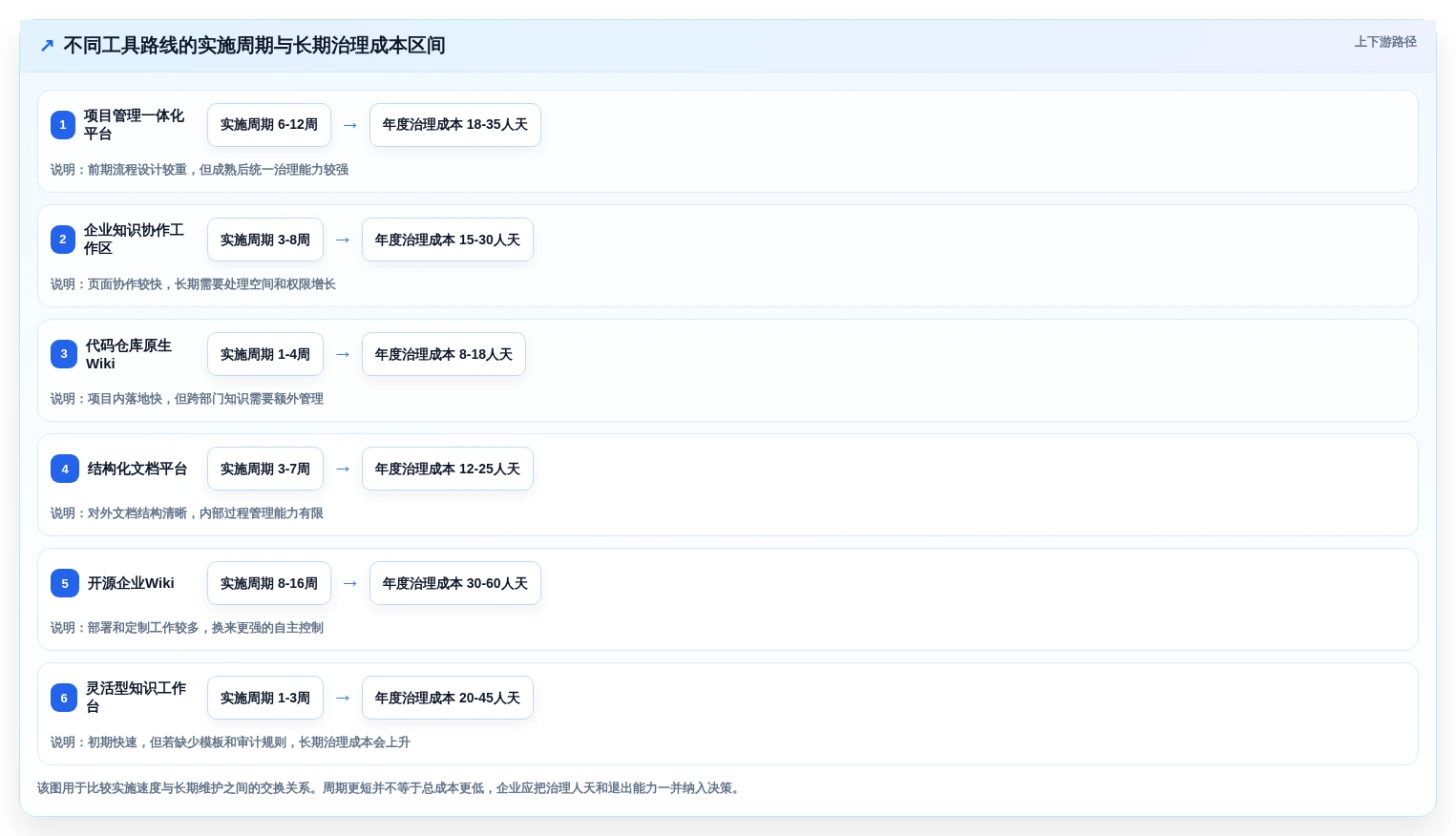The height and width of the screenshot is (836, 1456).
Task: Click the 项目管理一体化平台 title
Action: (134, 125)
